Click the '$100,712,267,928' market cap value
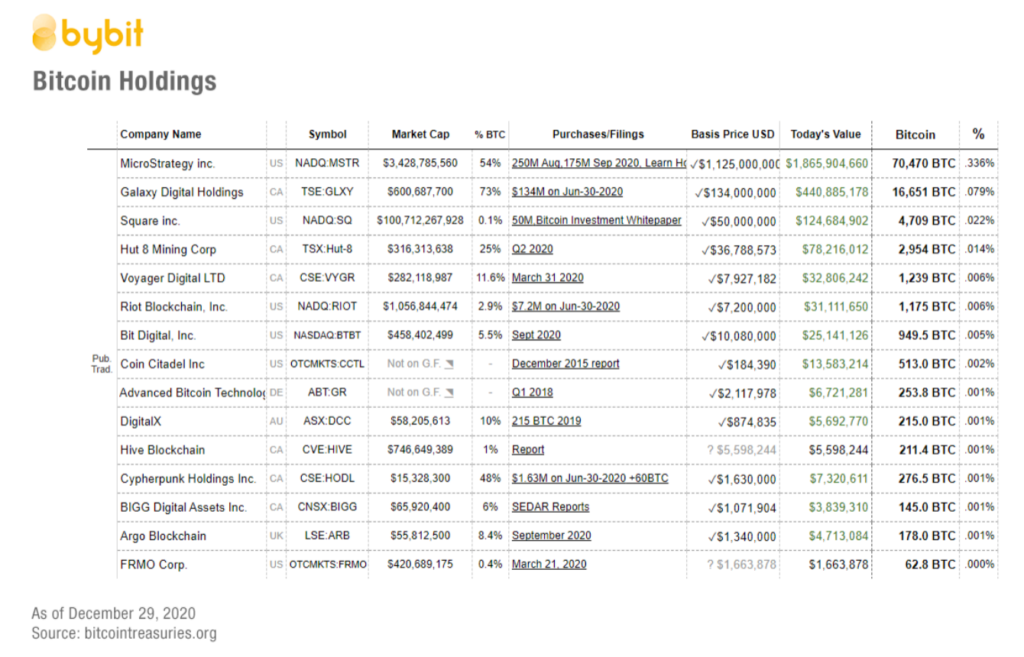The width and height of the screenshot is (1024, 657). pyautogui.click(x=420, y=221)
